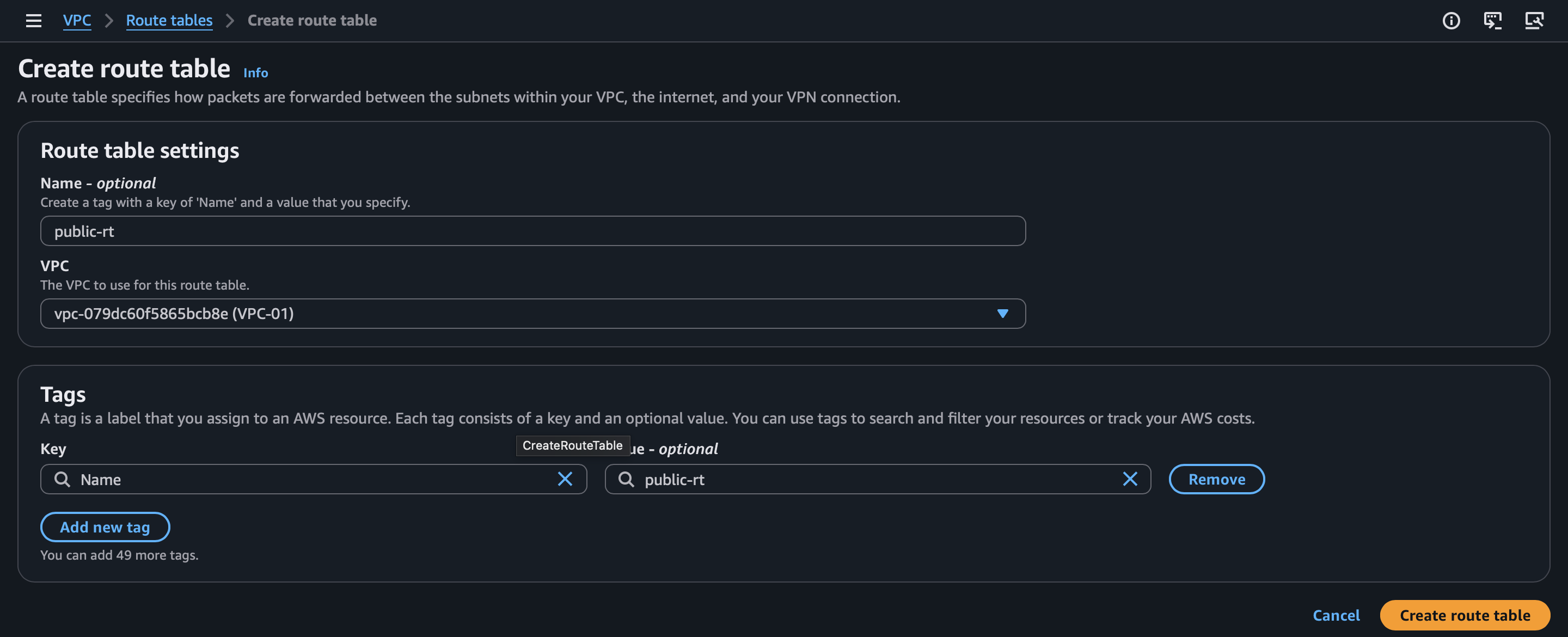Click into the tag Key search field

pos(310,479)
